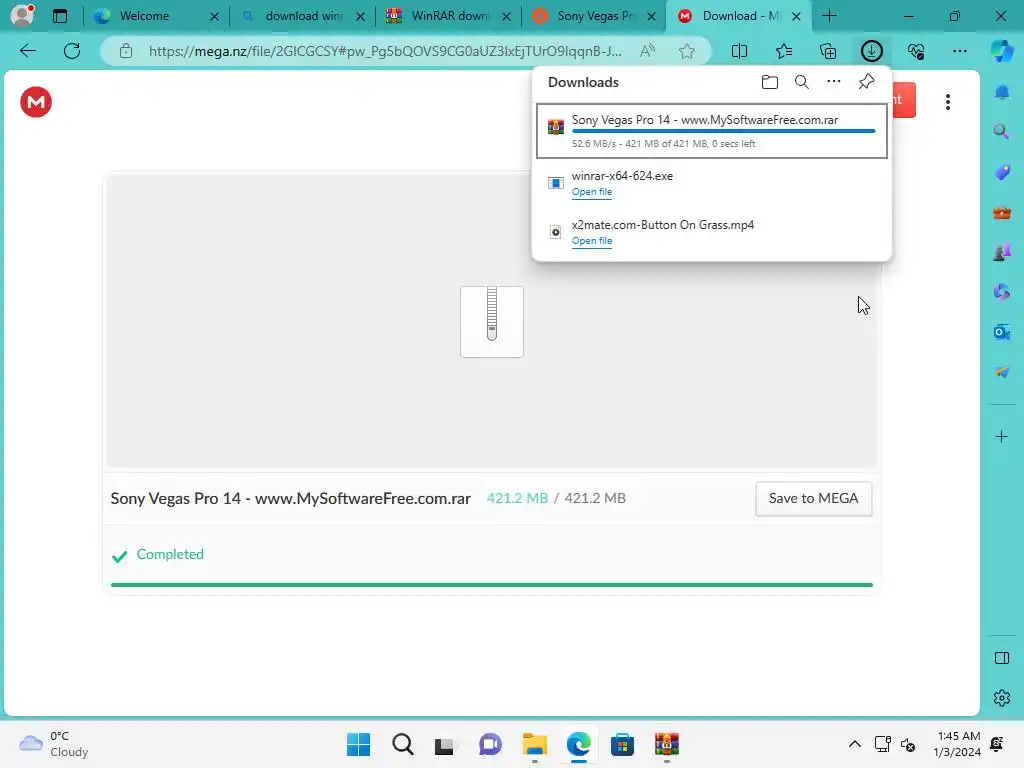Viewport: 1024px width, 768px height.
Task: Open the weather widget showing Cloudy
Action: 54,744
